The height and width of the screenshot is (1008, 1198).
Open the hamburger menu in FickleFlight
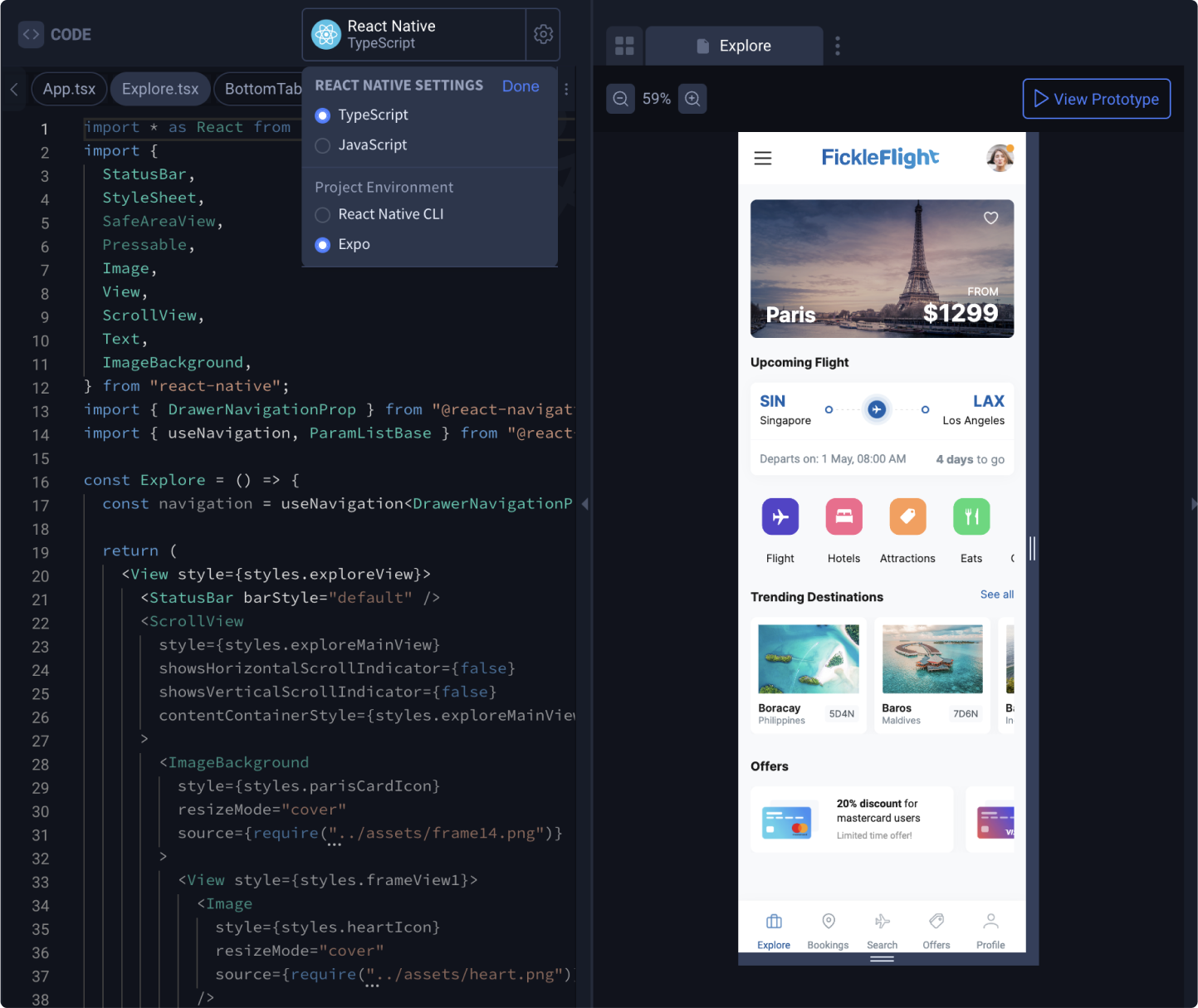click(x=762, y=158)
